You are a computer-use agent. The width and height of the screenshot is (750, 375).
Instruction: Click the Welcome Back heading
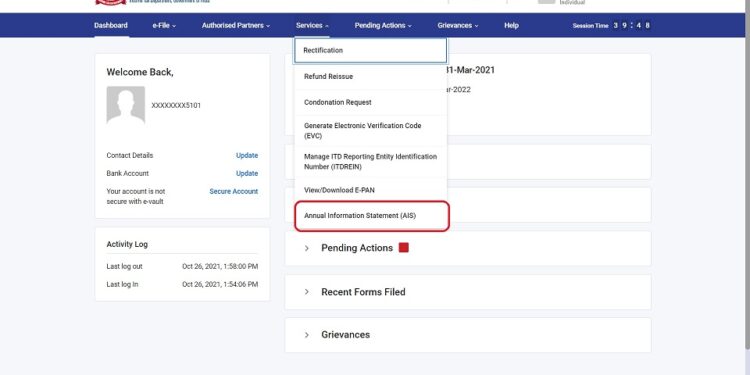coord(140,72)
